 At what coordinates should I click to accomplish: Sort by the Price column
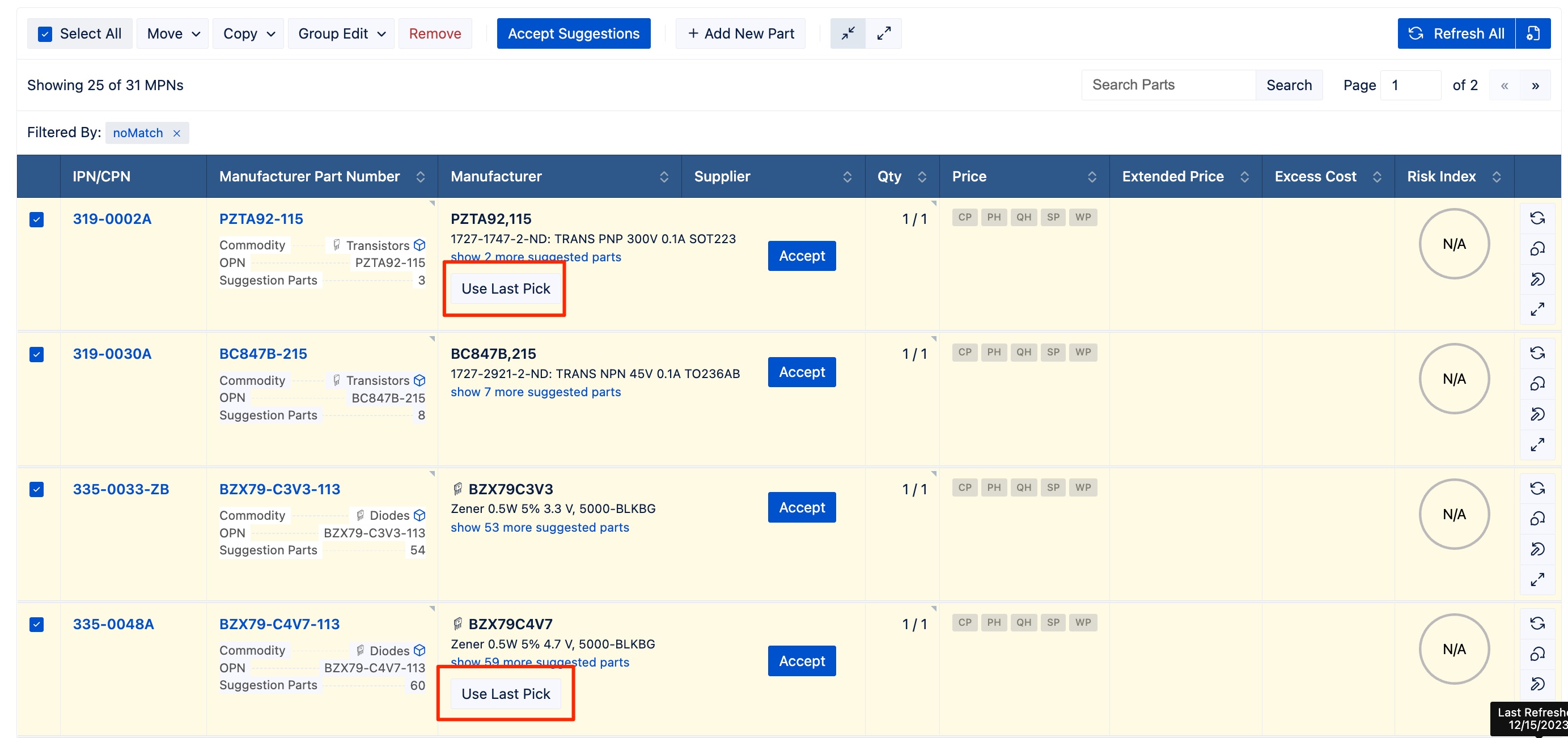(x=1092, y=177)
